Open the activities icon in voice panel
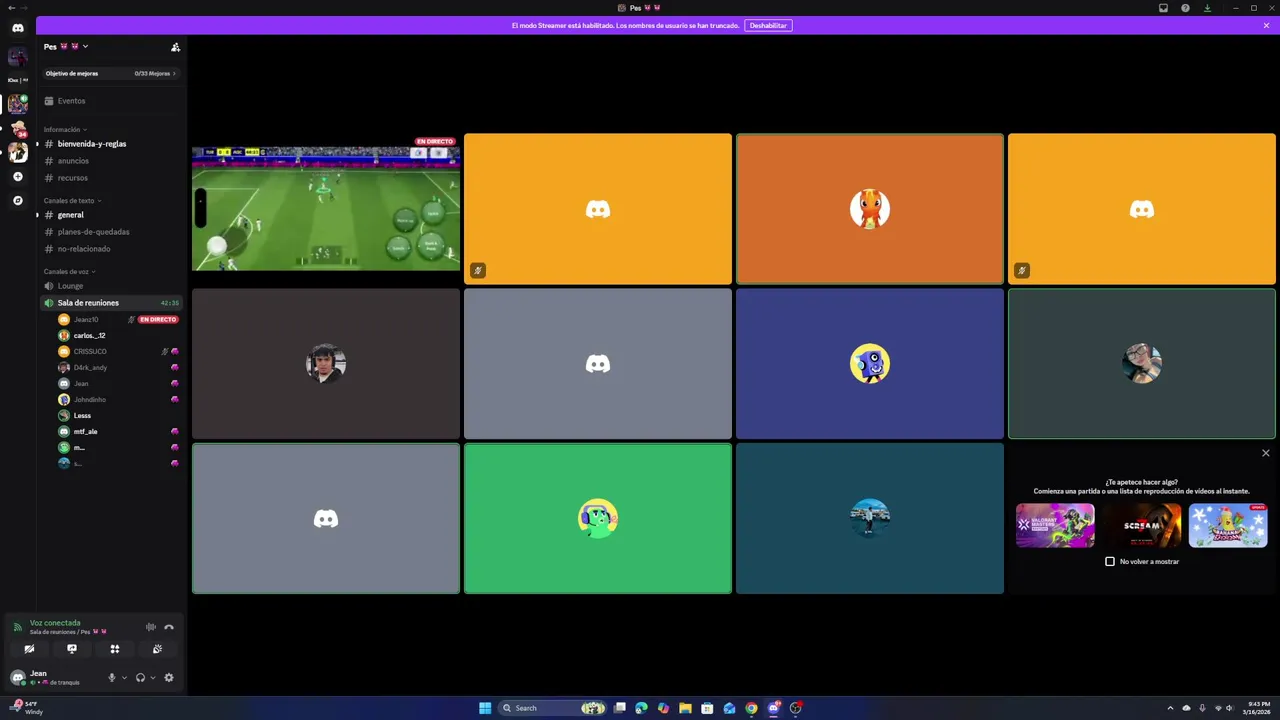Viewport: 1280px width, 720px height. [x=115, y=649]
